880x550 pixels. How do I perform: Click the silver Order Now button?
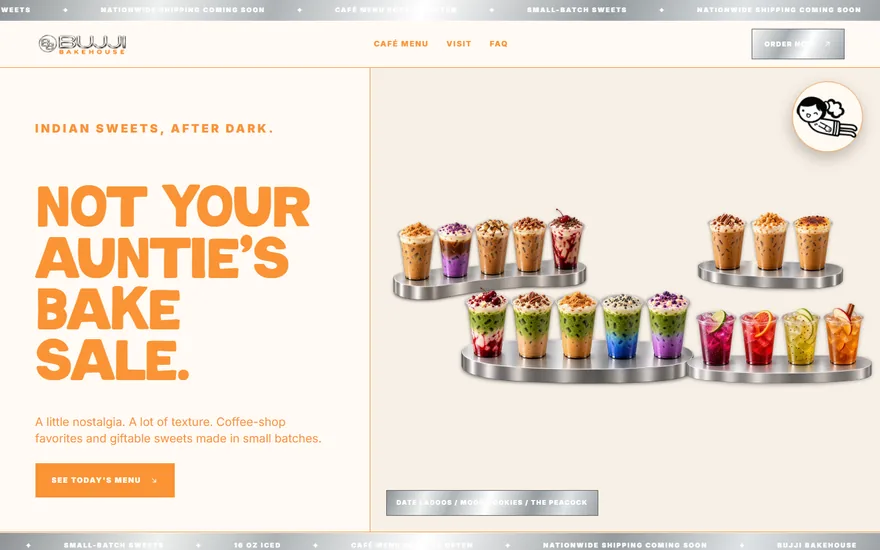[x=798, y=44]
